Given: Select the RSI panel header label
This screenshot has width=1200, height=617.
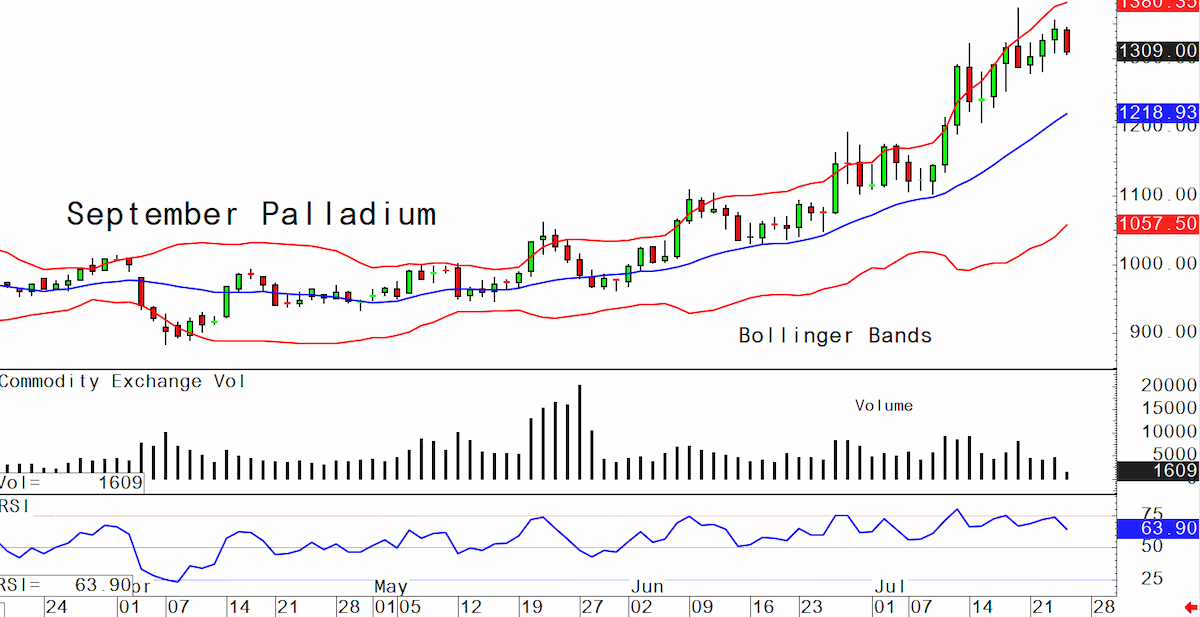Looking at the screenshot, I should pyautogui.click(x=15, y=506).
